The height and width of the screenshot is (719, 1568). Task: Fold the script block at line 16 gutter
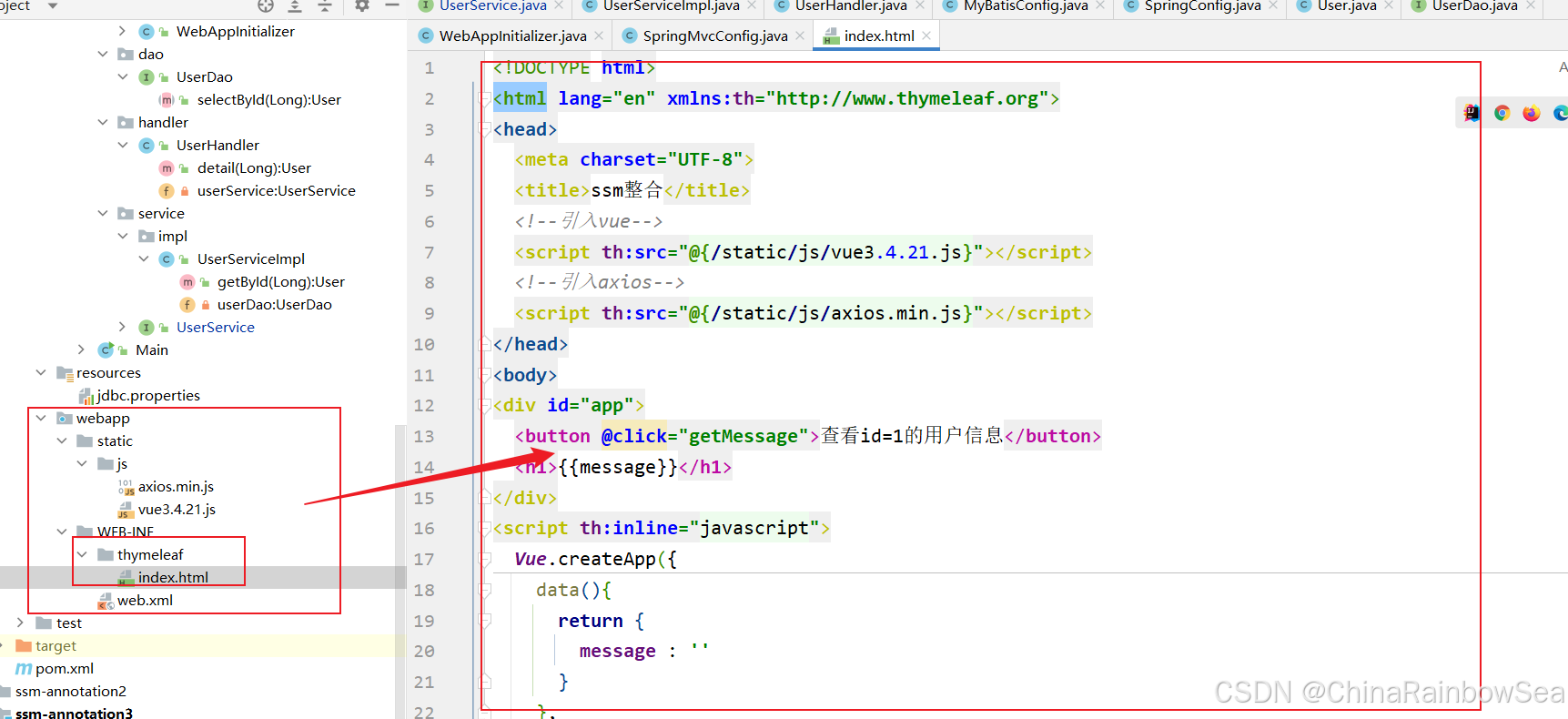tap(485, 528)
